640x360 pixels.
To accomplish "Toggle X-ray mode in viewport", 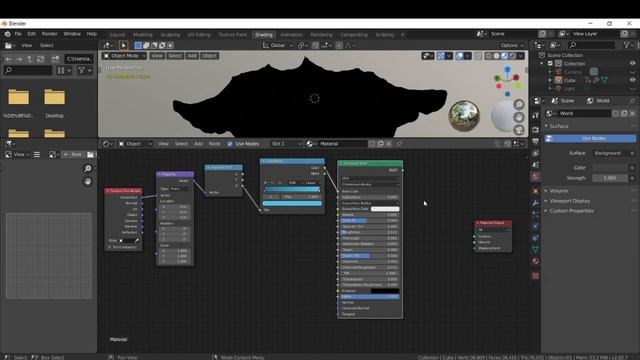I will [x=478, y=56].
